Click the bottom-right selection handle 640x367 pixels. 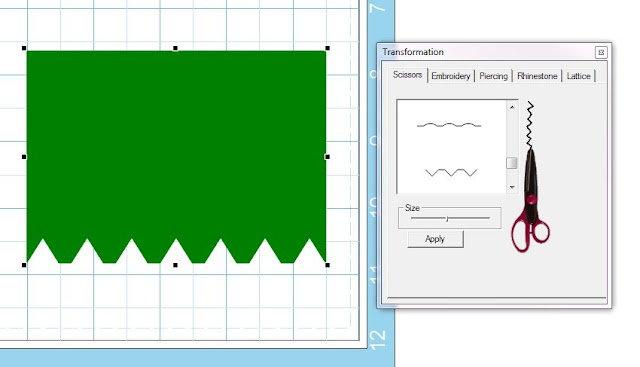click(x=327, y=265)
